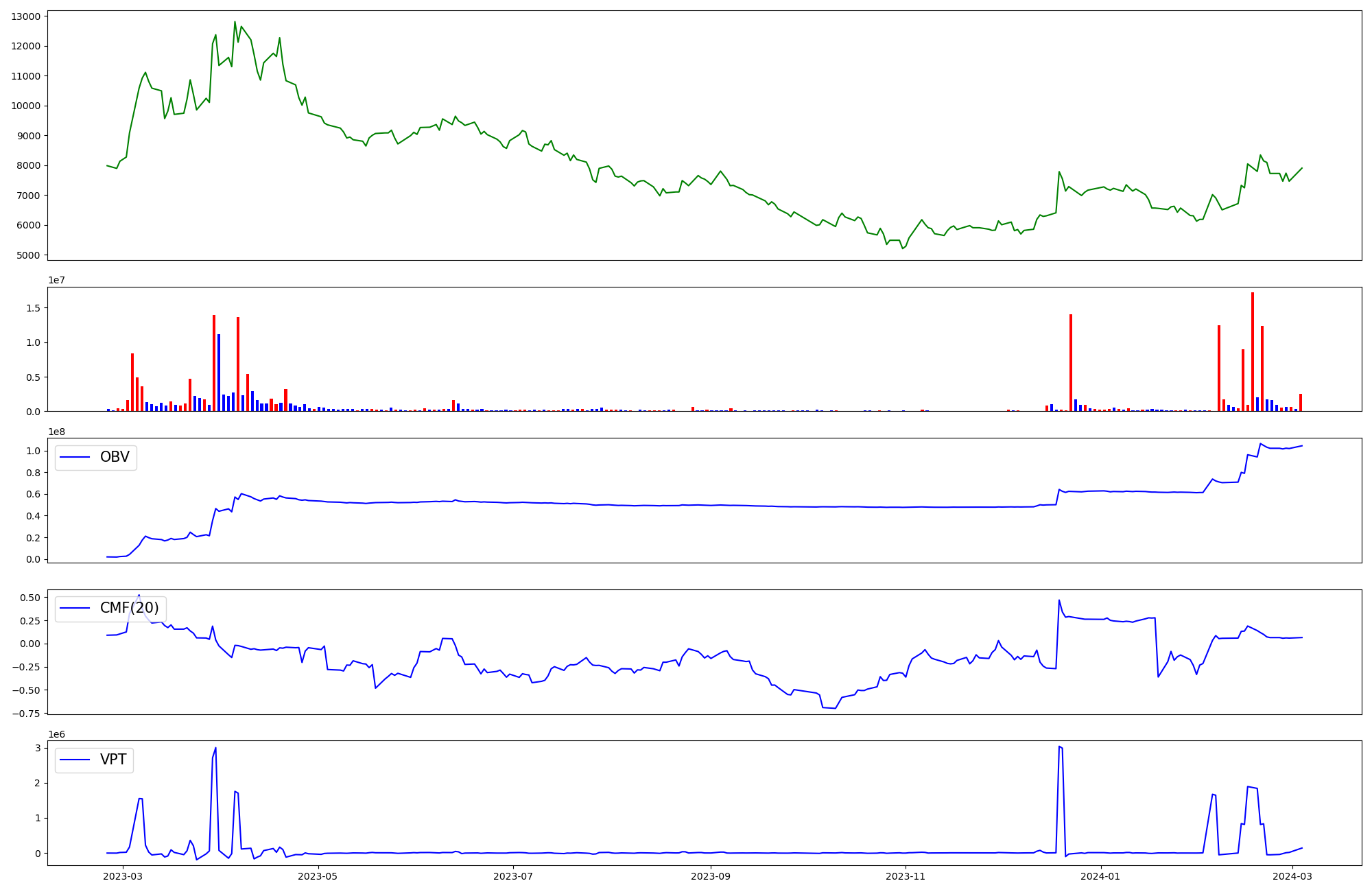Click the blue line sample in OBV legend
Viewport: 1372px width, 892px height.
click(x=75, y=457)
